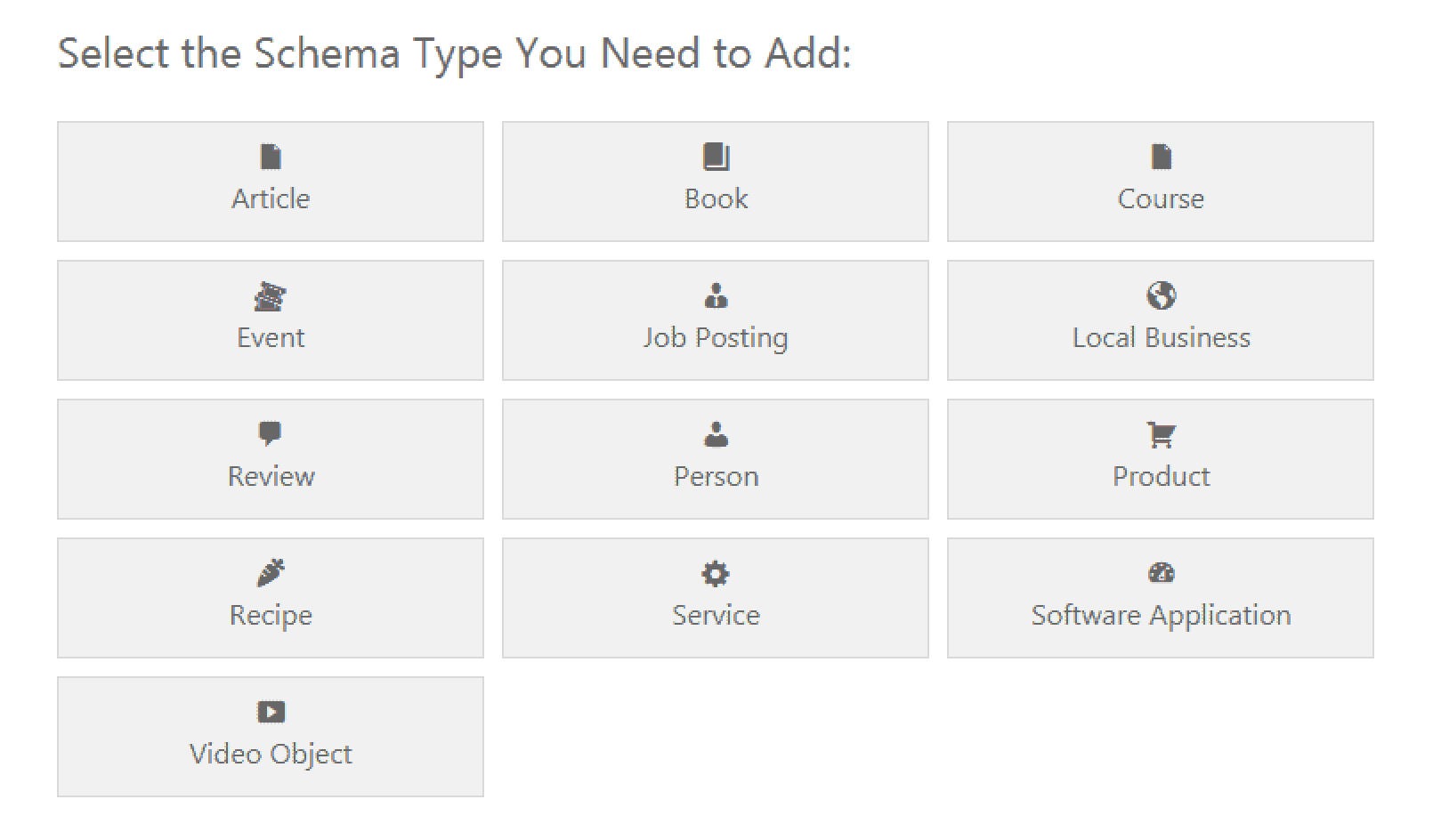Click the people icon above Job Posting
The width and height of the screenshot is (1433, 840).
point(716,295)
